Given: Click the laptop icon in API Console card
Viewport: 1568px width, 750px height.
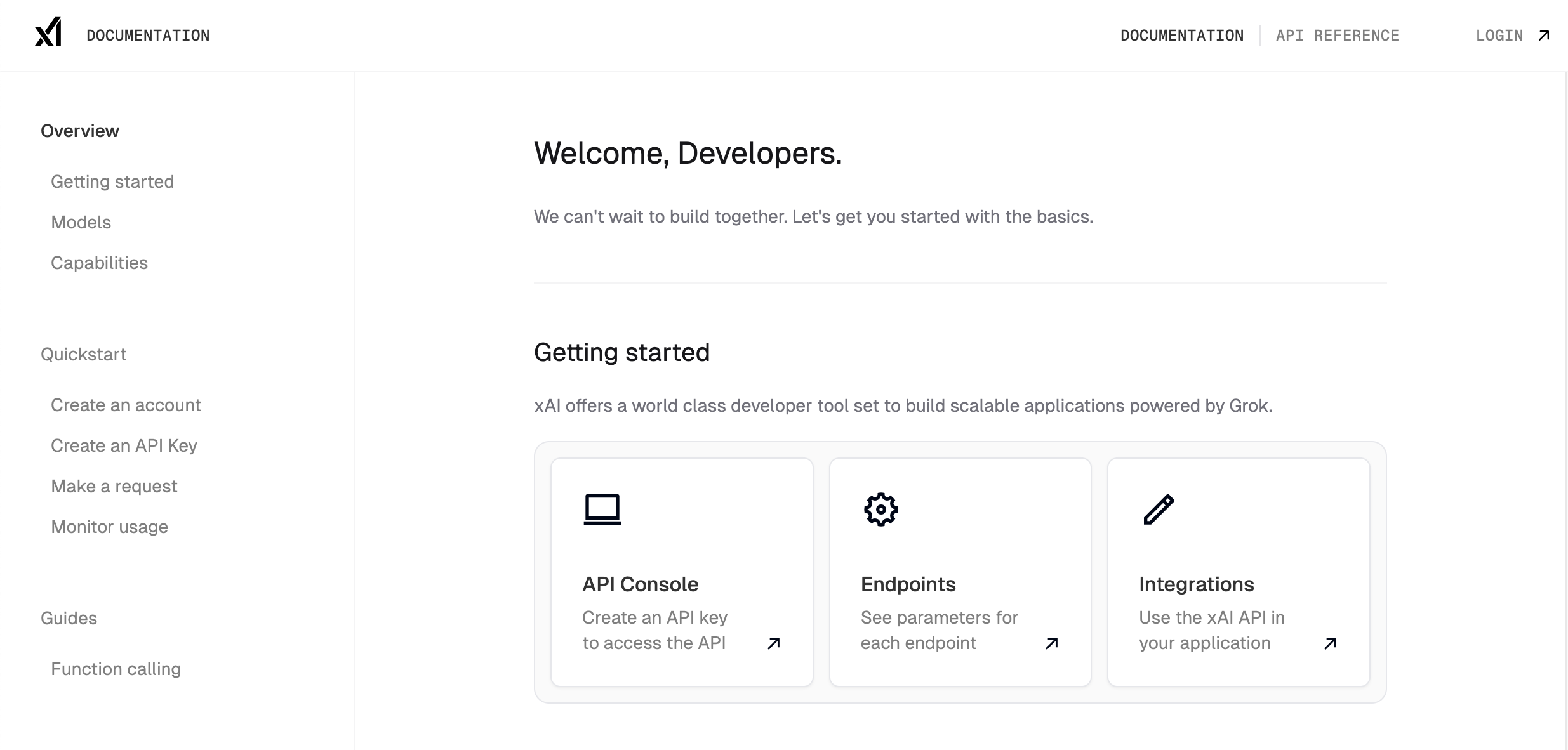Looking at the screenshot, I should [602, 509].
